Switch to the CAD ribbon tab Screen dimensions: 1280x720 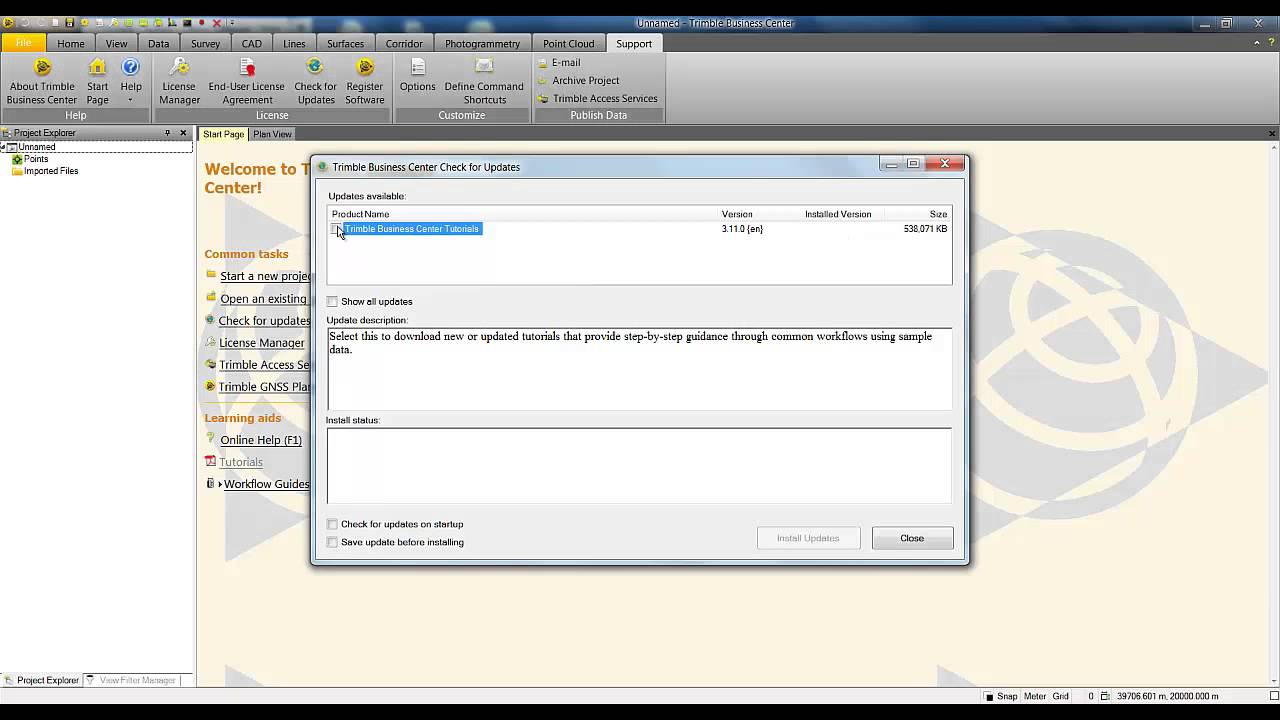pyautogui.click(x=252, y=43)
